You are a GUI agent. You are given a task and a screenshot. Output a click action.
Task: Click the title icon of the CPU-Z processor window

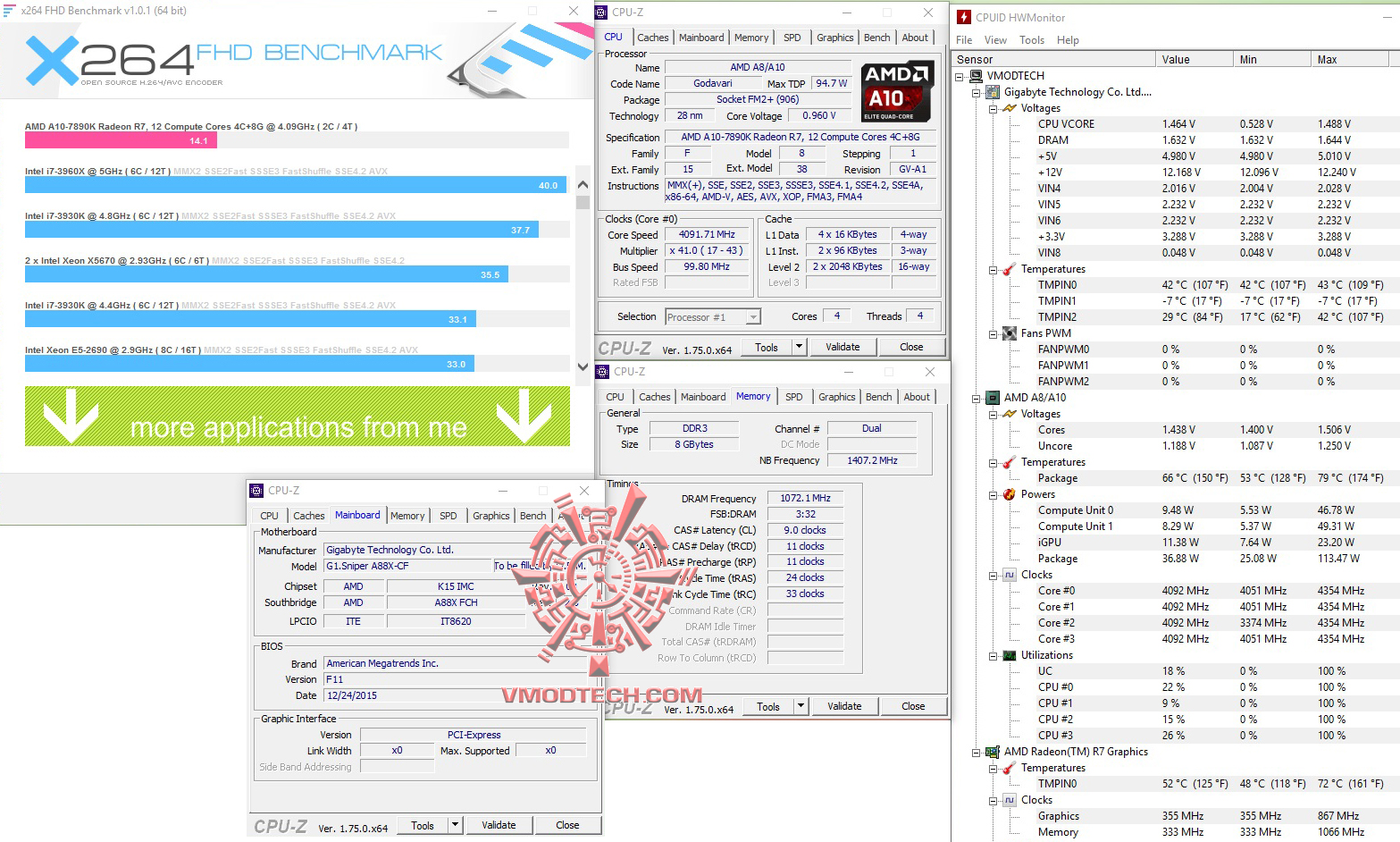pos(601,13)
